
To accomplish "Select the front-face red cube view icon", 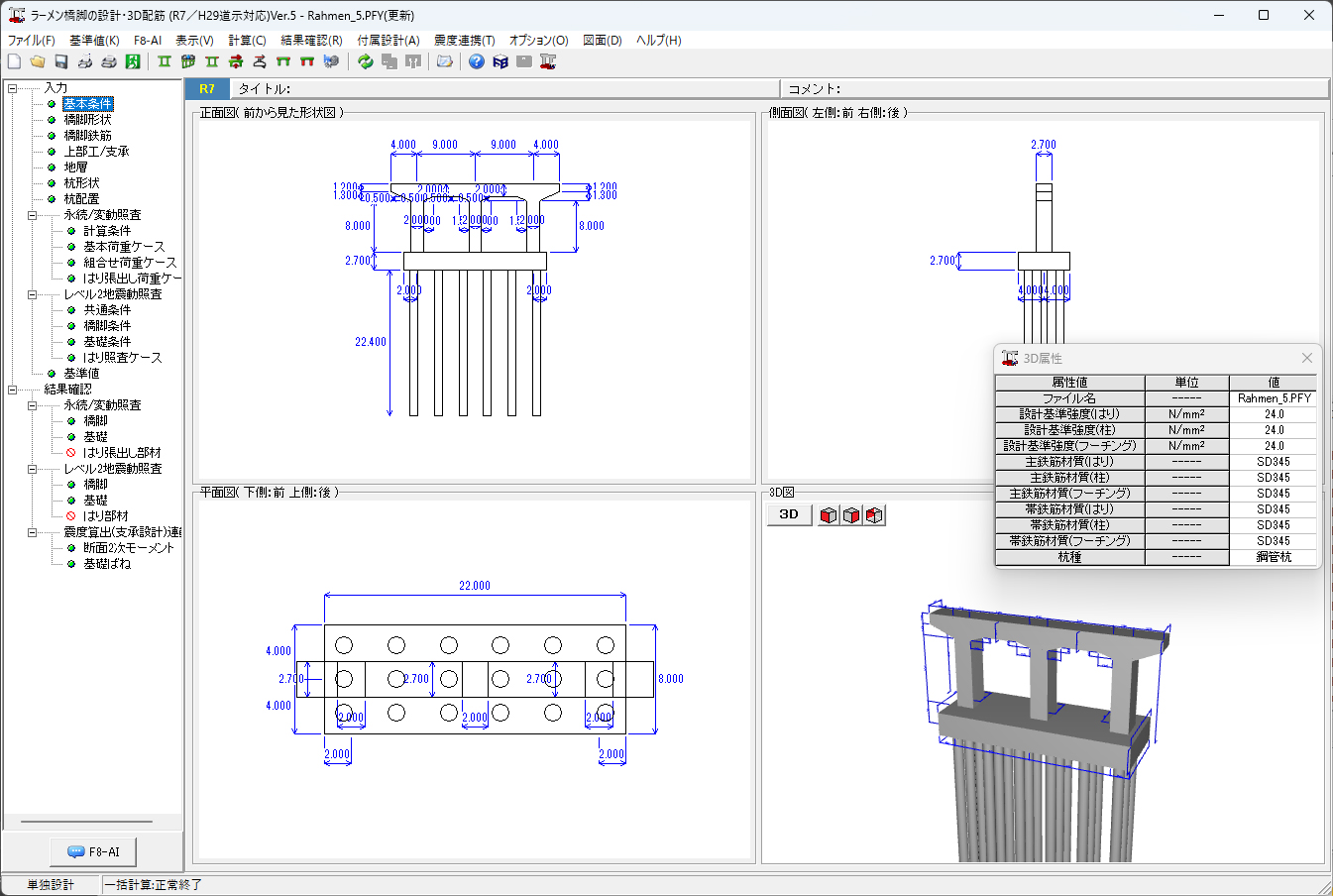I will tap(829, 514).
